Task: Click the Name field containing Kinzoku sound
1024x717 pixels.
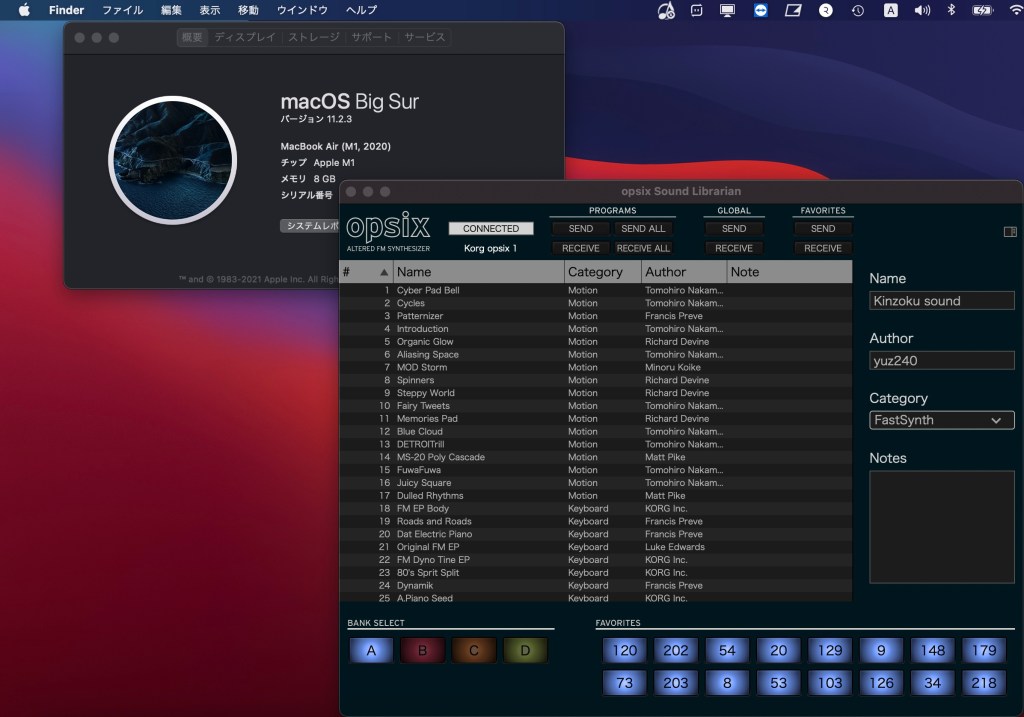Action: (x=941, y=301)
